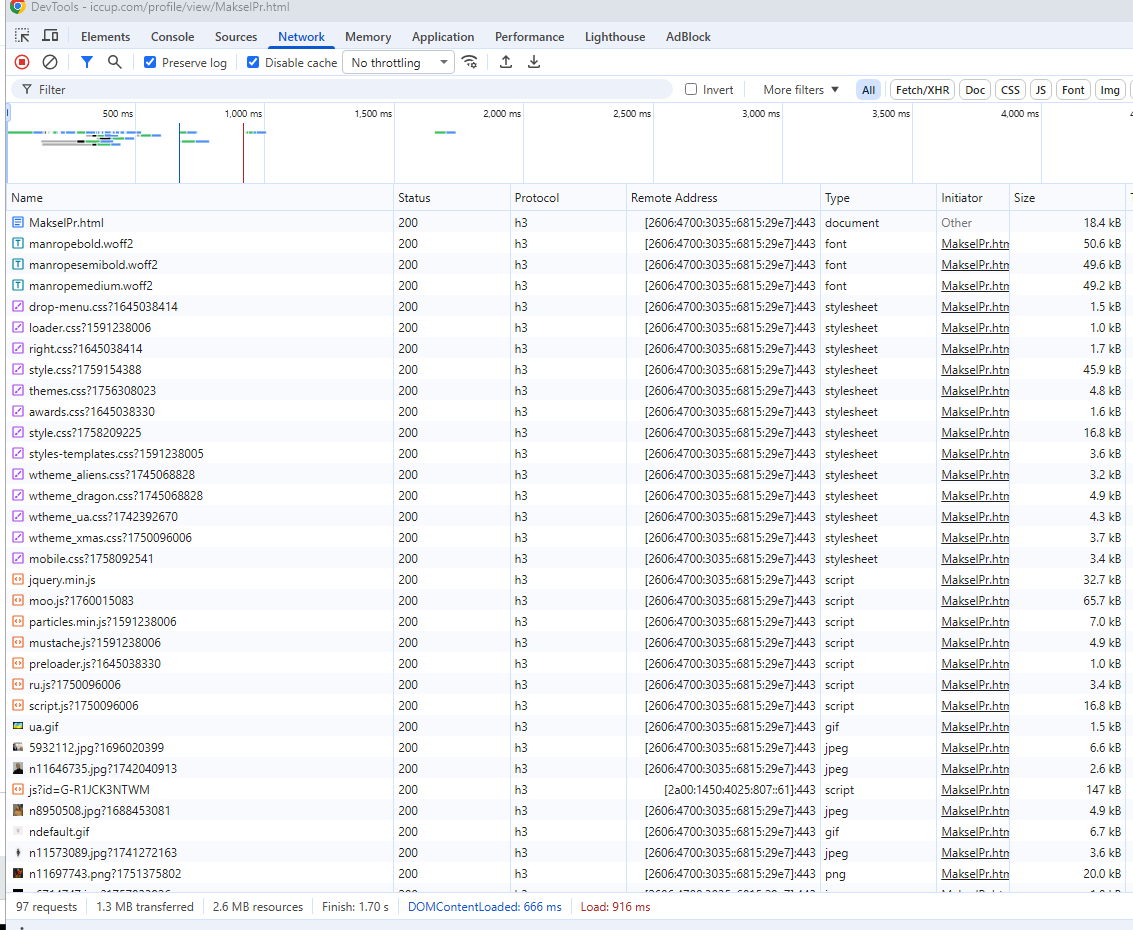Filter requests by CSS type
This screenshot has width=1133, height=930.
click(1010, 90)
